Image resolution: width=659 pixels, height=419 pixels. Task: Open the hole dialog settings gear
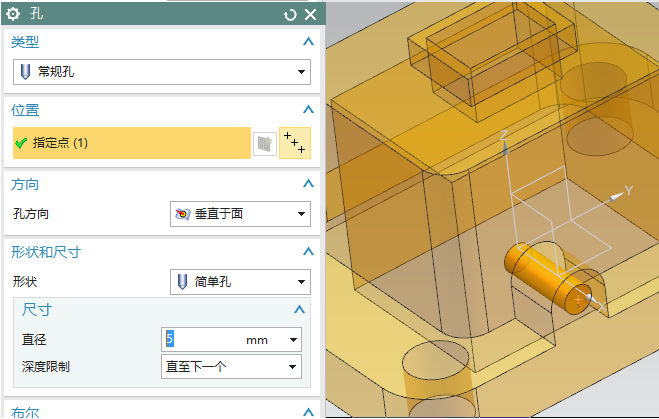[x=13, y=14]
